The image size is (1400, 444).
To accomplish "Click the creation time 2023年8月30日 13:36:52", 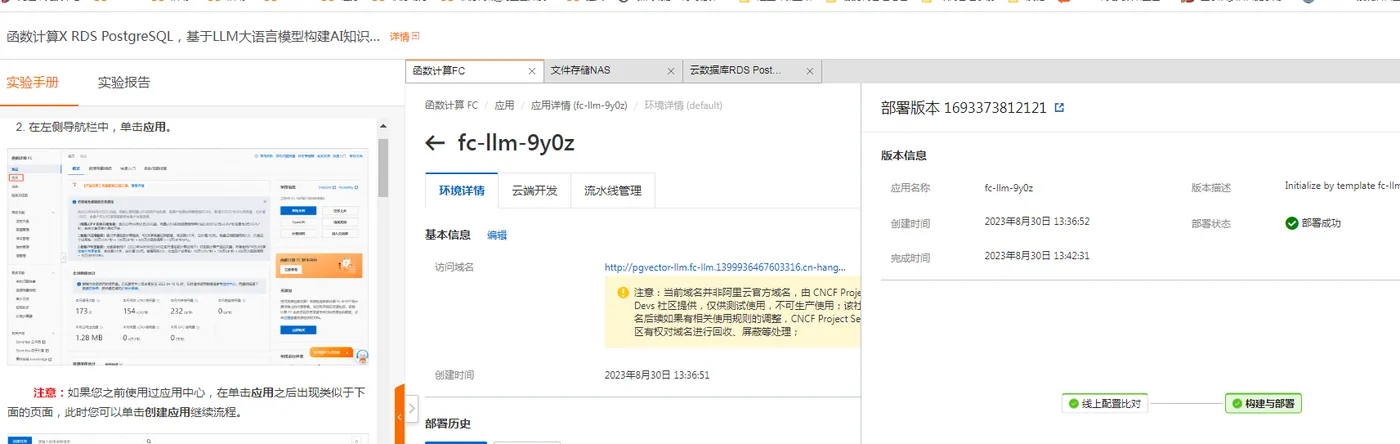I will [x=1037, y=221].
